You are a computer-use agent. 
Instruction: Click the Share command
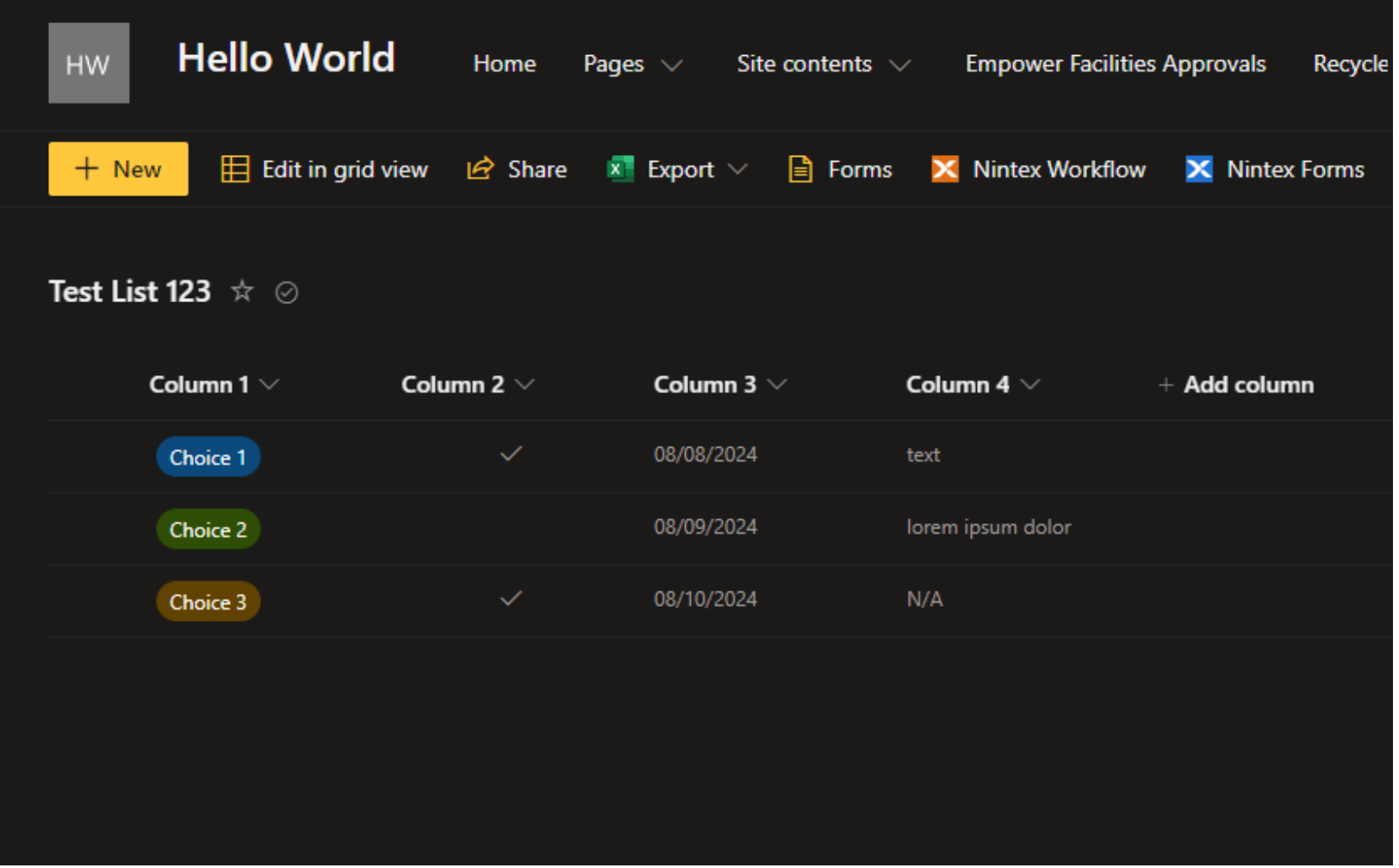(517, 169)
